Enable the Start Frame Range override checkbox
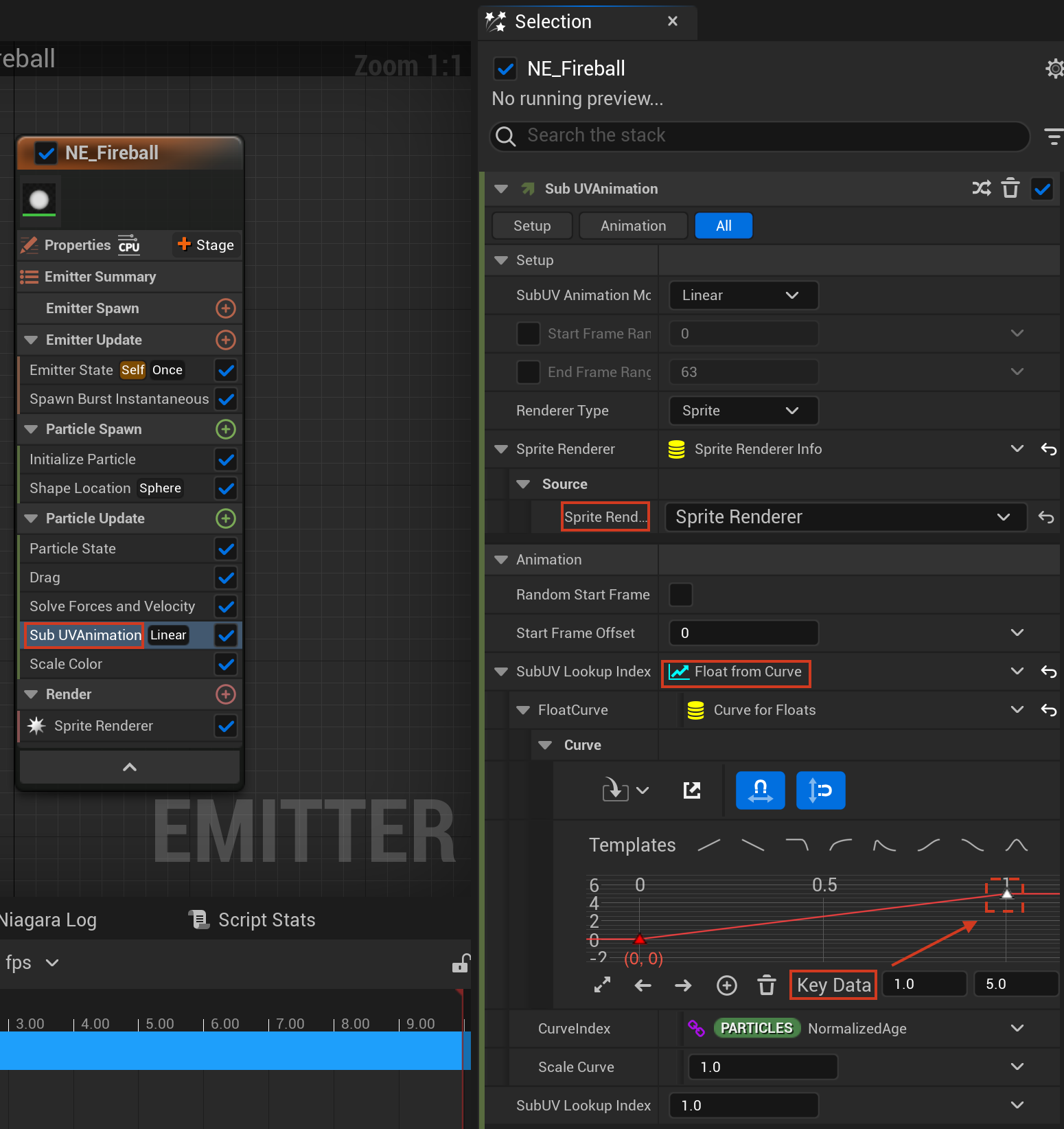This screenshot has height=1129, width=1064. pos(528,334)
